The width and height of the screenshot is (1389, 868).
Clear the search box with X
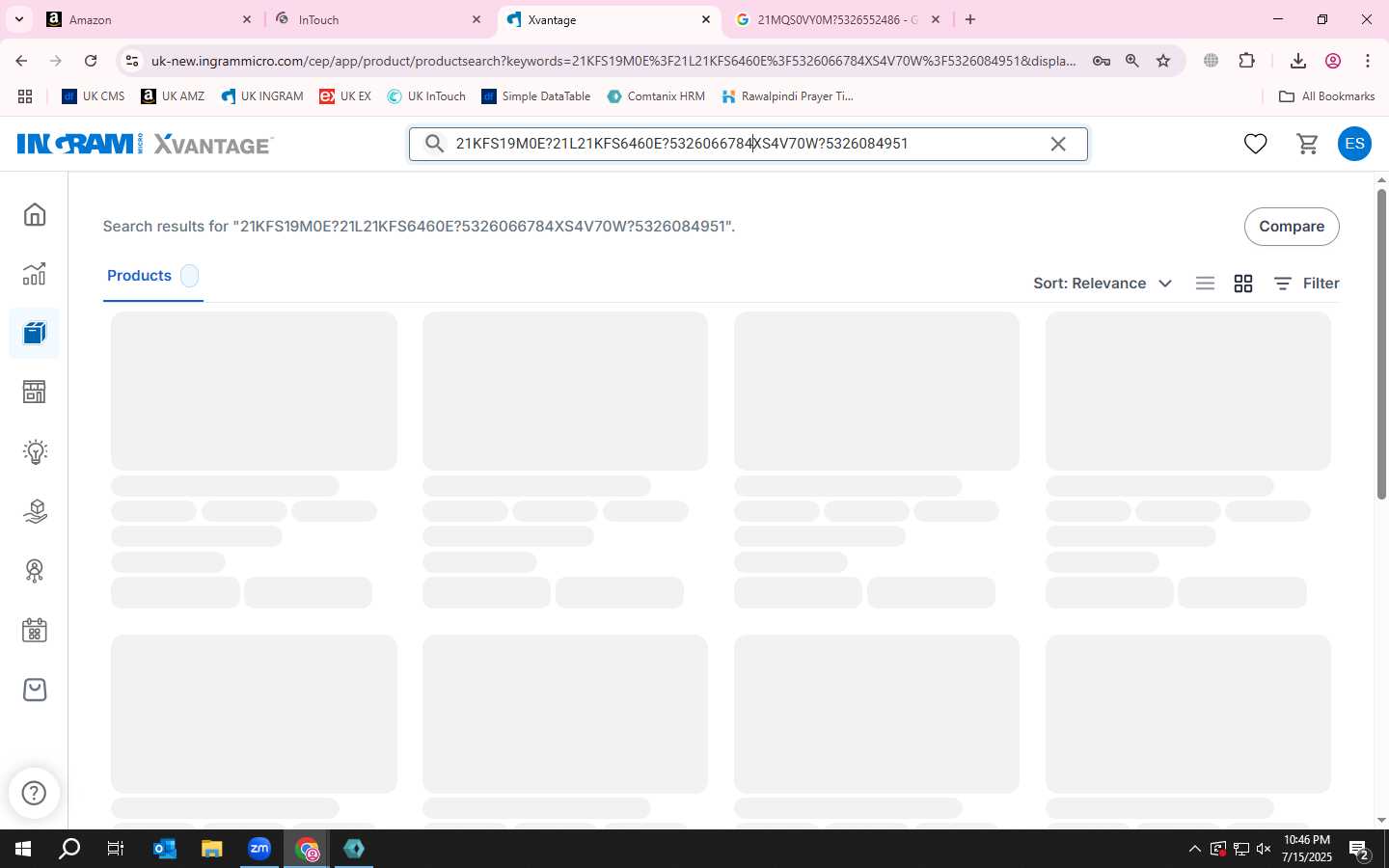click(x=1058, y=144)
